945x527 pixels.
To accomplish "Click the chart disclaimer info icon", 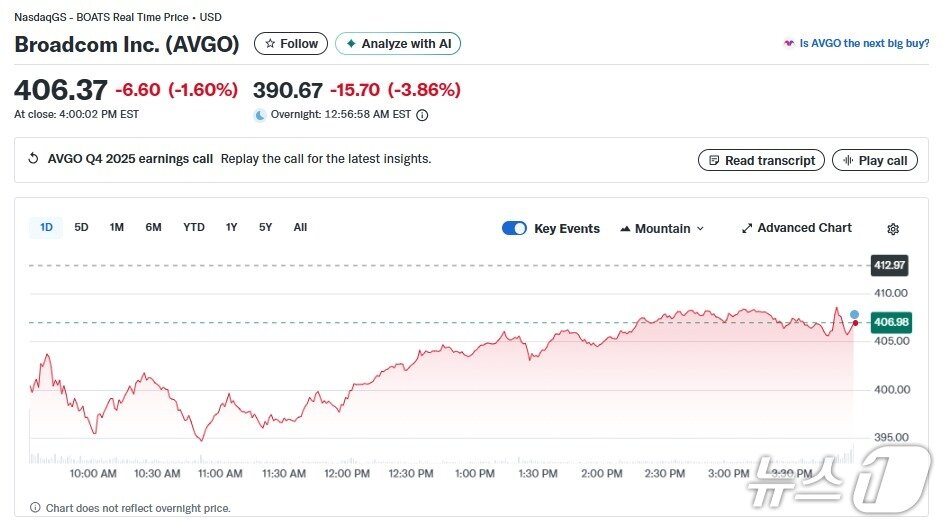I will [35, 508].
